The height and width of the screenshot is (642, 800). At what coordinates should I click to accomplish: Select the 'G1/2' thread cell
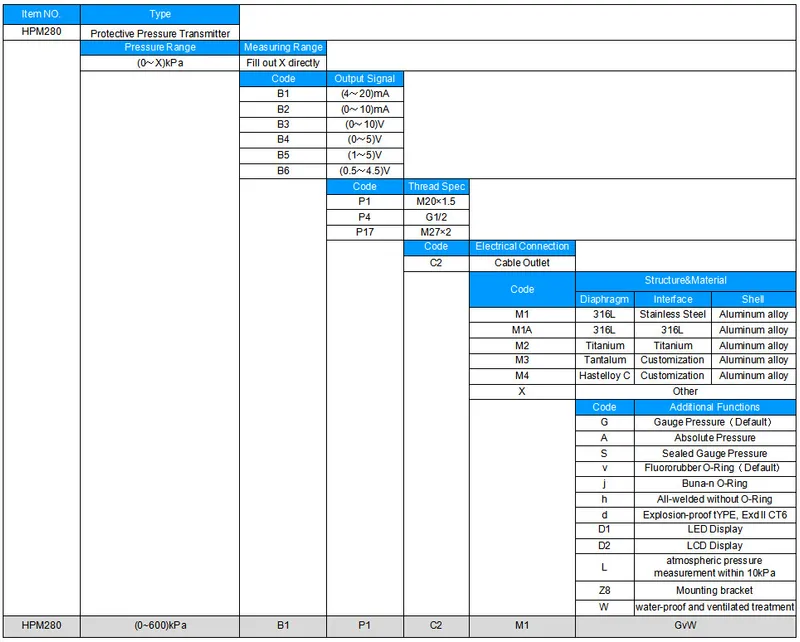click(x=436, y=217)
